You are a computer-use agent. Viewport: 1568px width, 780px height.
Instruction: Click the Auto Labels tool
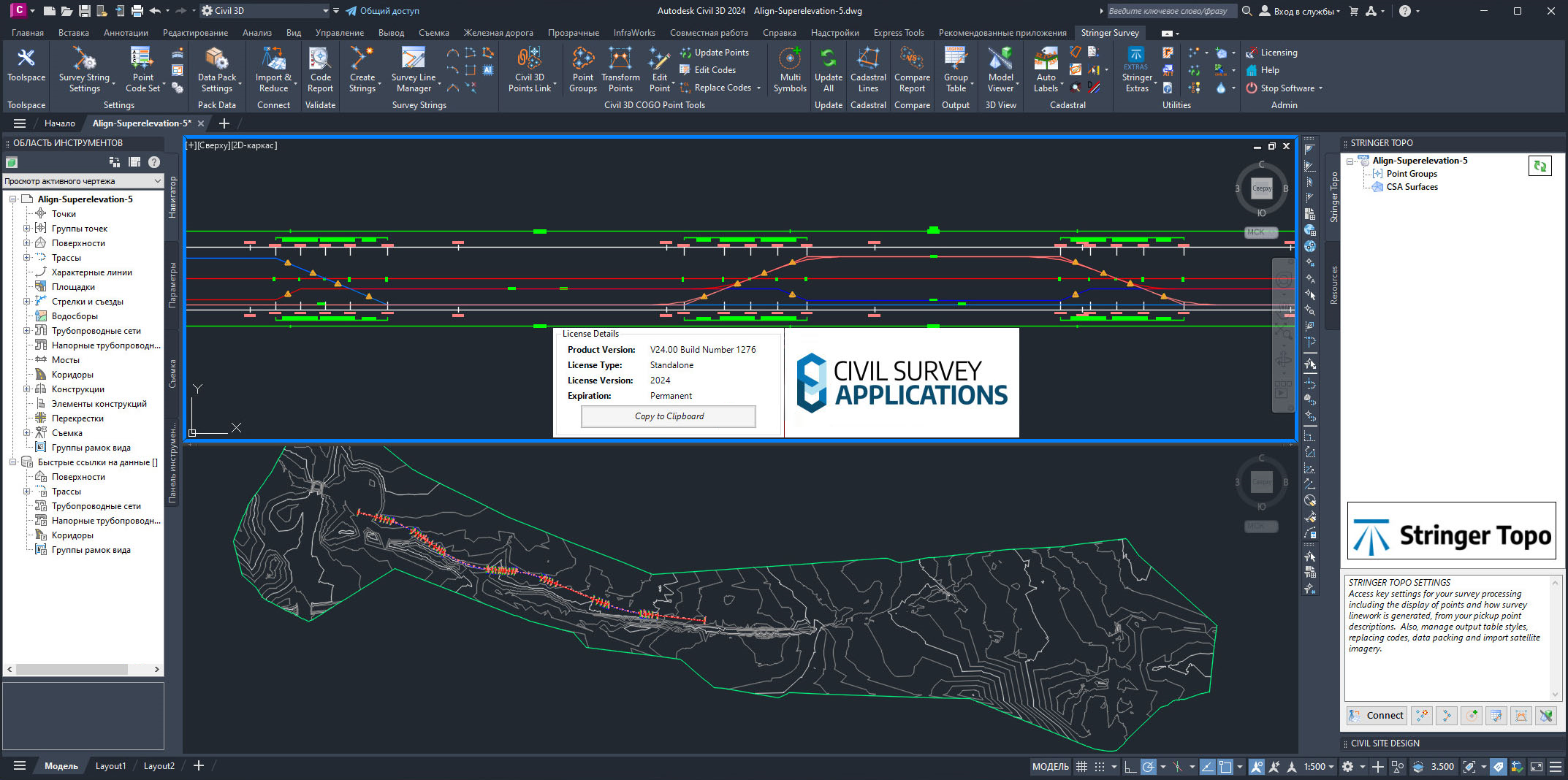click(1046, 69)
